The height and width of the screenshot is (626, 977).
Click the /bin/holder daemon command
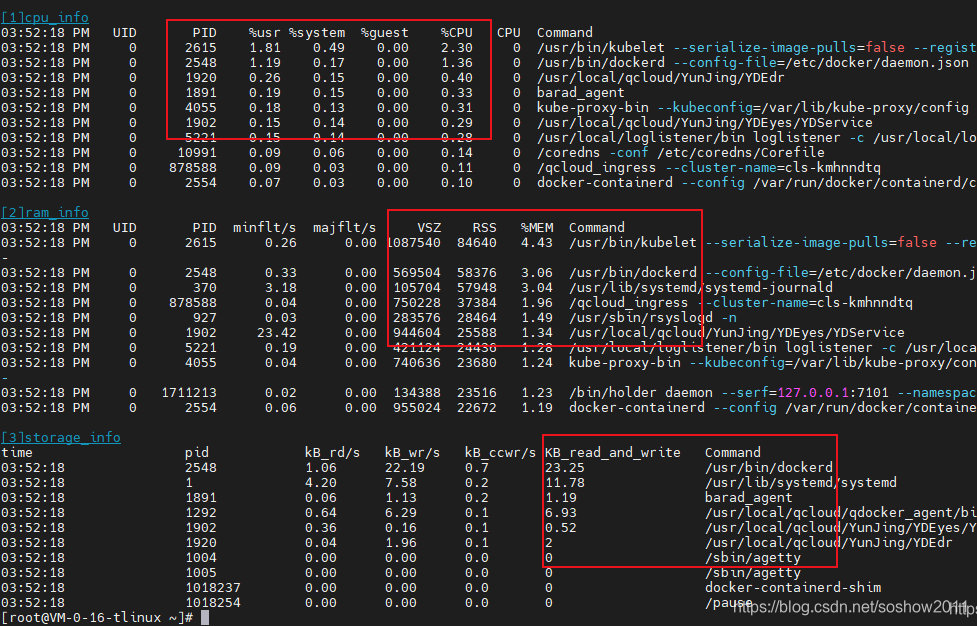point(641,392)
